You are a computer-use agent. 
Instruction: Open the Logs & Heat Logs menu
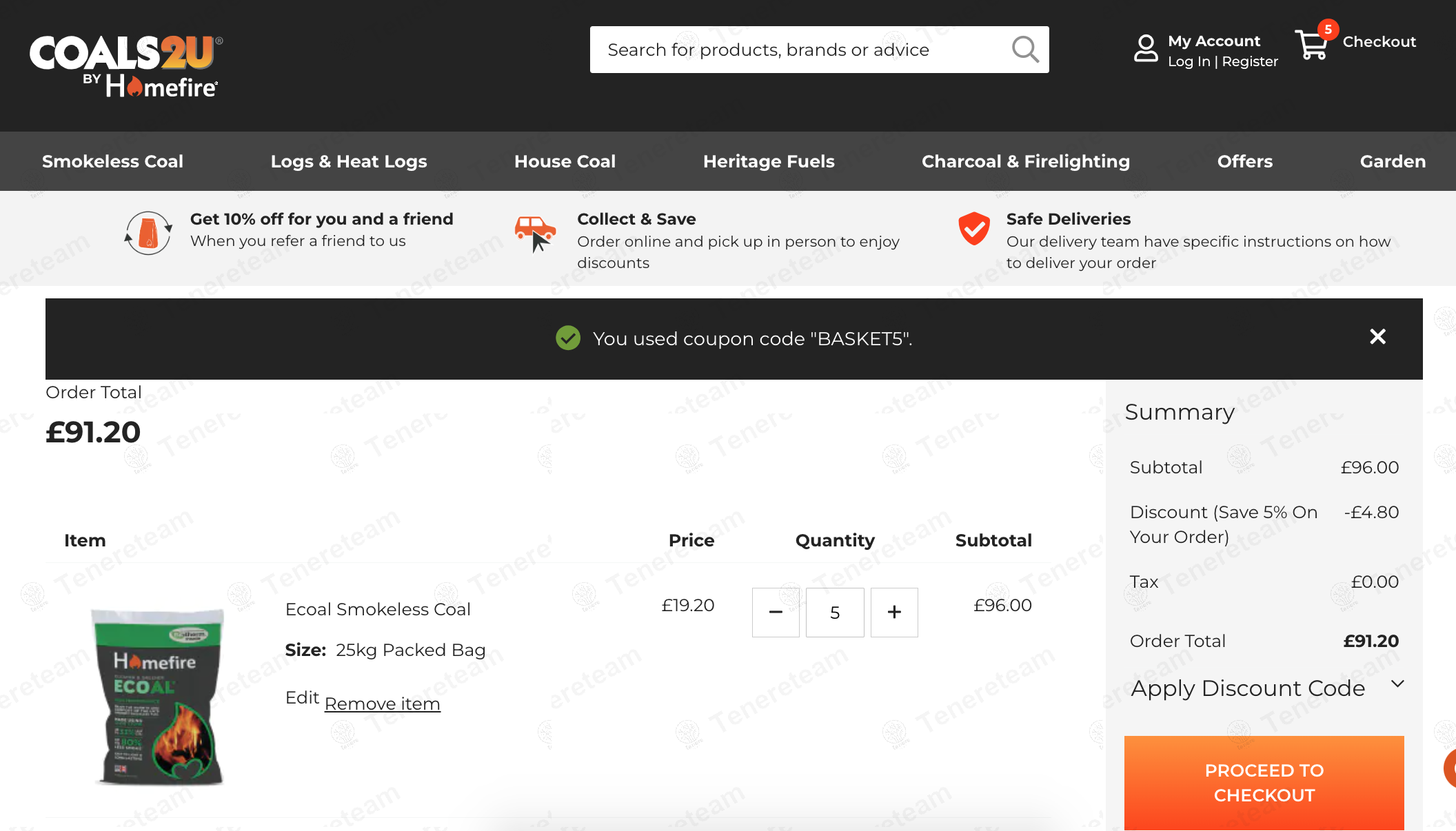(x=349, y=161)
